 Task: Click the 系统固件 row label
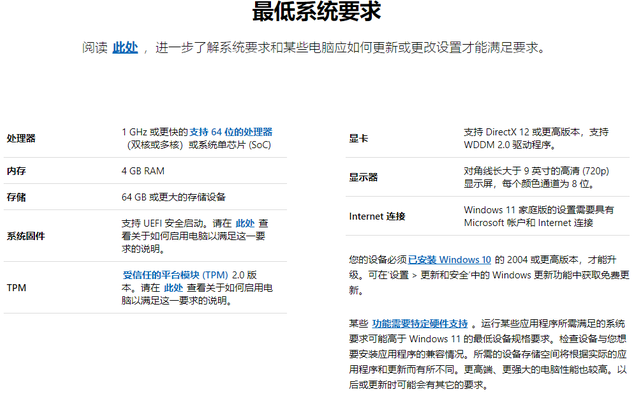click(x=26, y=236)
